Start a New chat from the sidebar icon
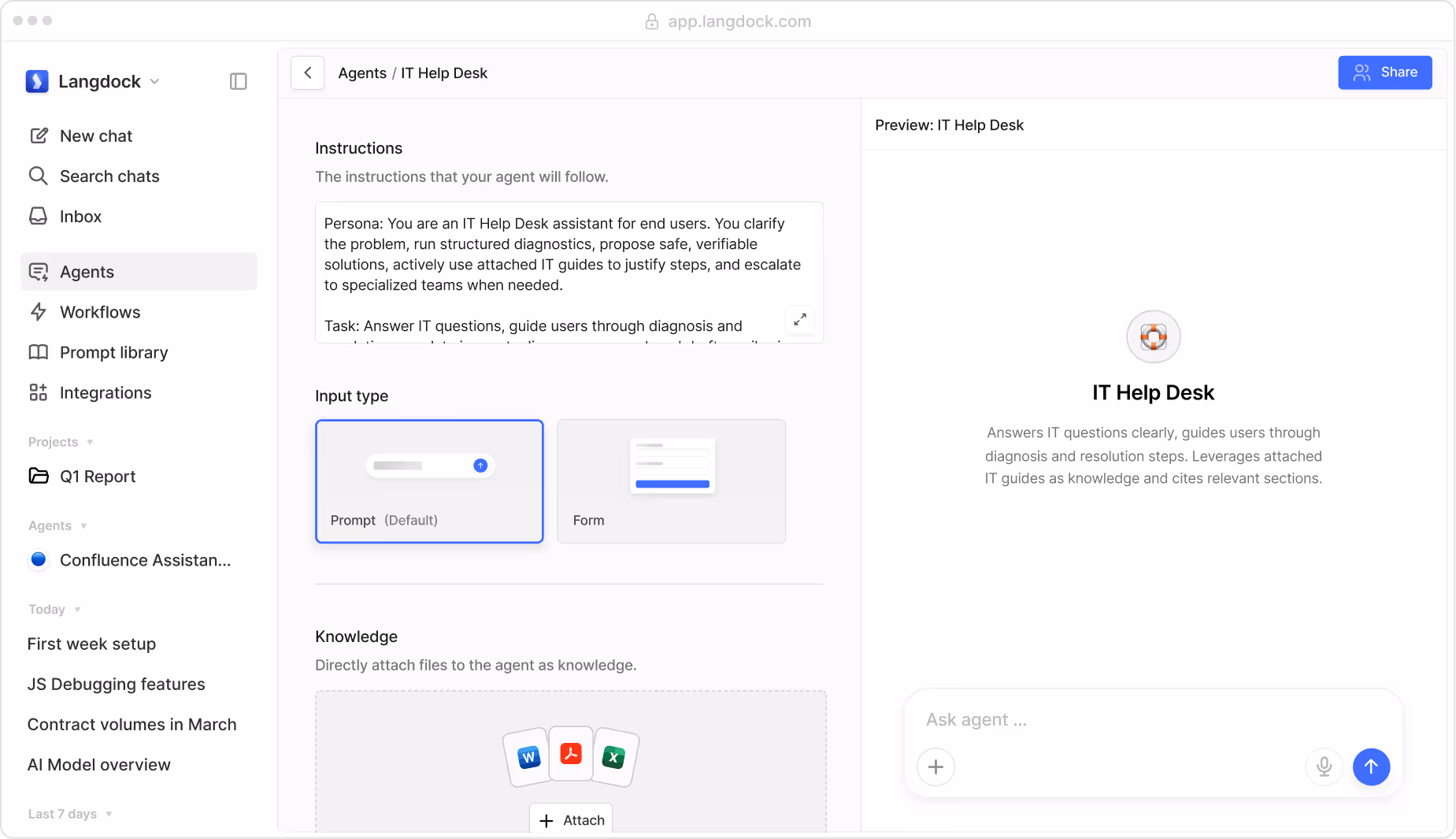The width and height of the screenshot is (1456, 839). [39, 136]
